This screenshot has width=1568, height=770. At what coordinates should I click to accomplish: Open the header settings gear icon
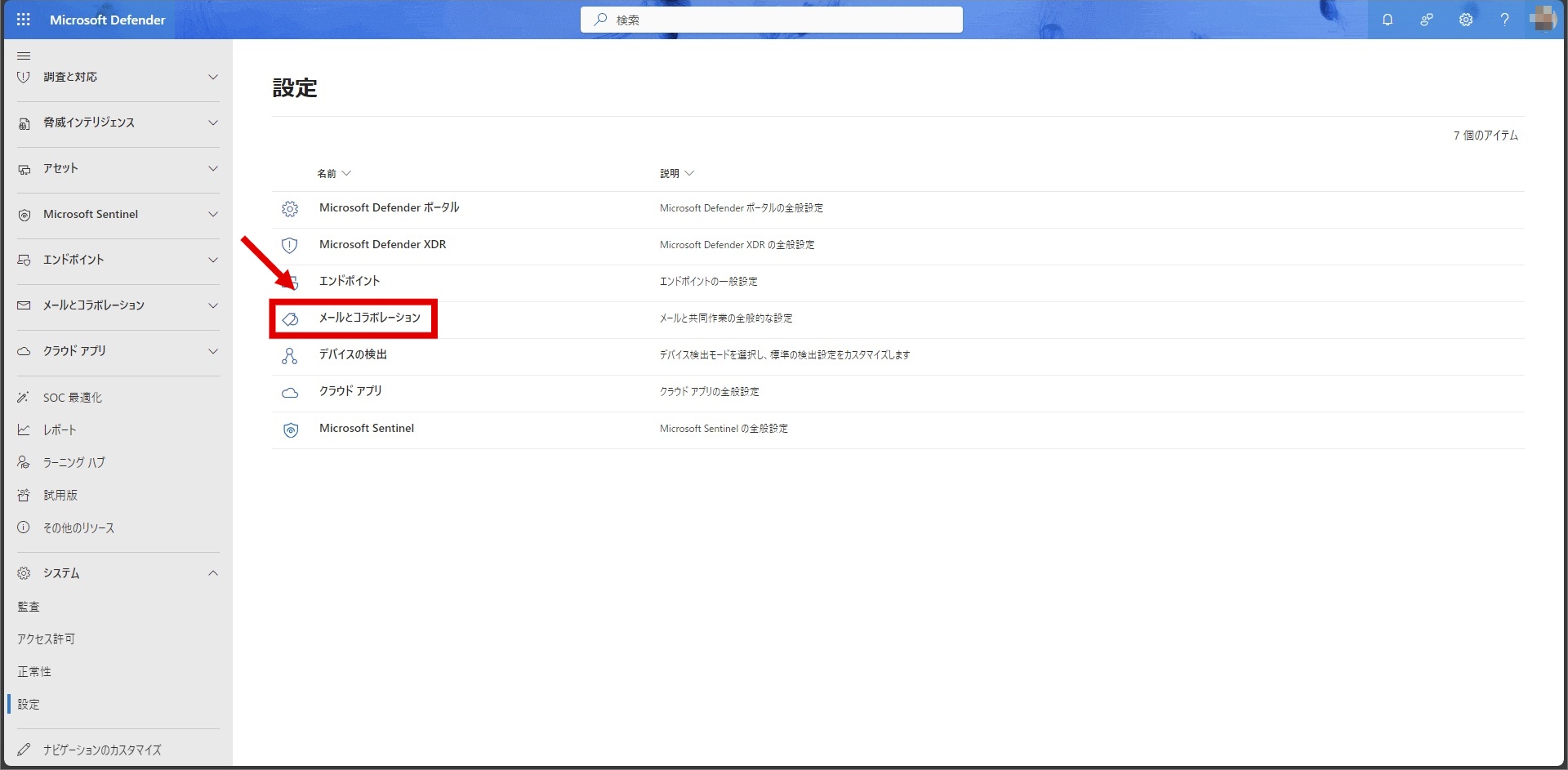(x=1466, y=20)
